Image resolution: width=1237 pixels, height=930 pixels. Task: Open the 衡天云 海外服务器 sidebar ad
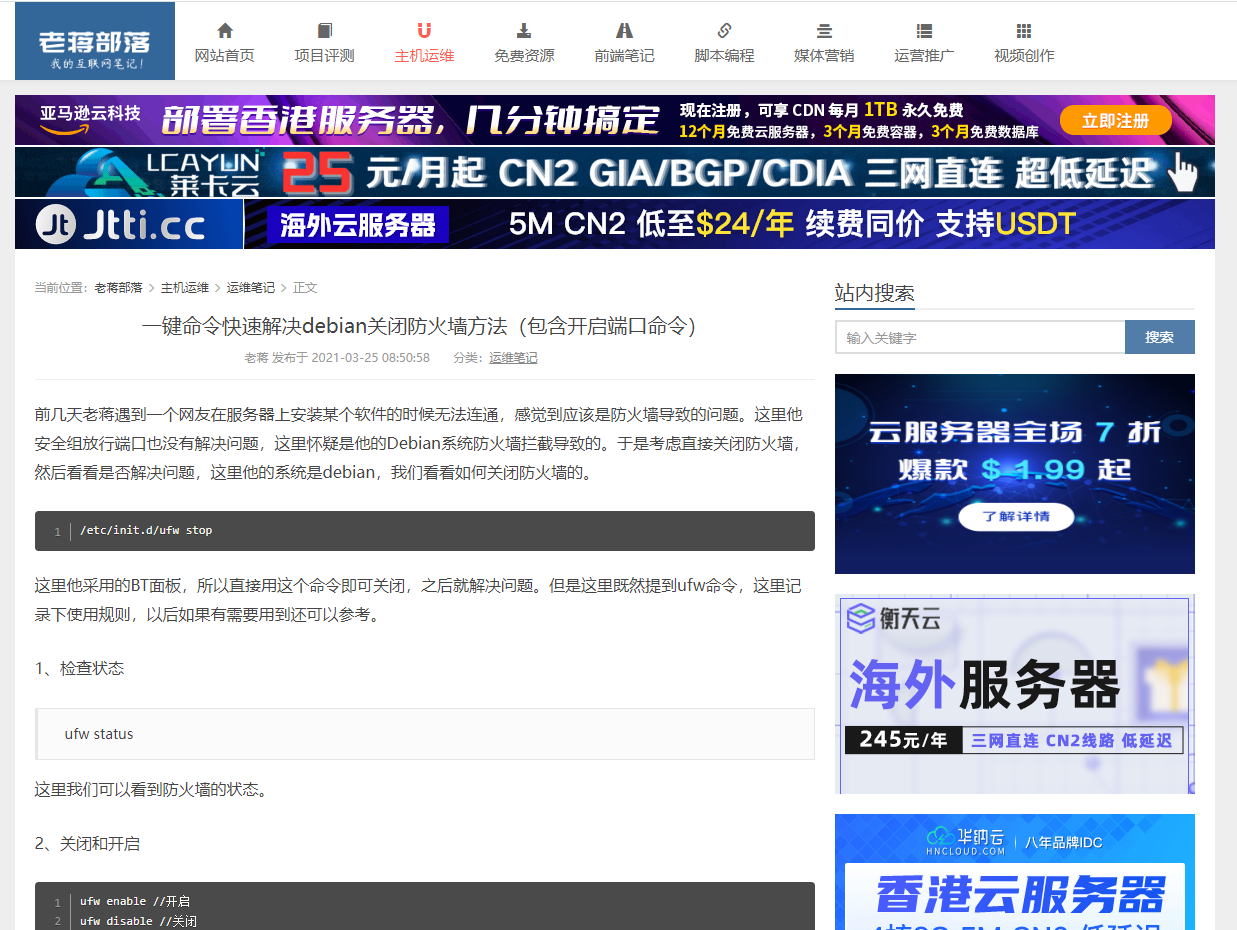click(x=1014, y=694)
